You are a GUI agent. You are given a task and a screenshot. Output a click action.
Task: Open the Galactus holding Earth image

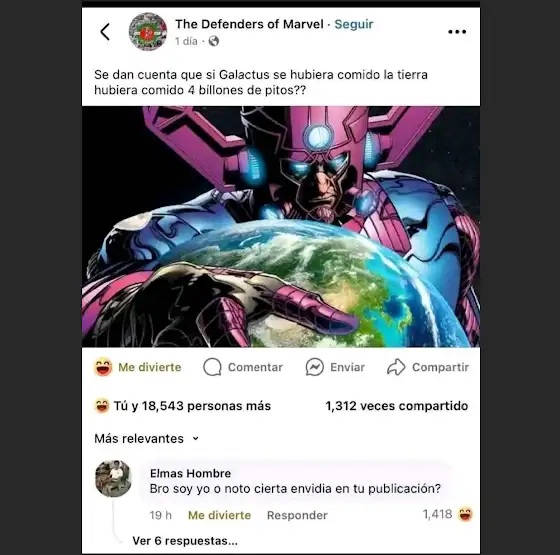[x=281, y=226]
